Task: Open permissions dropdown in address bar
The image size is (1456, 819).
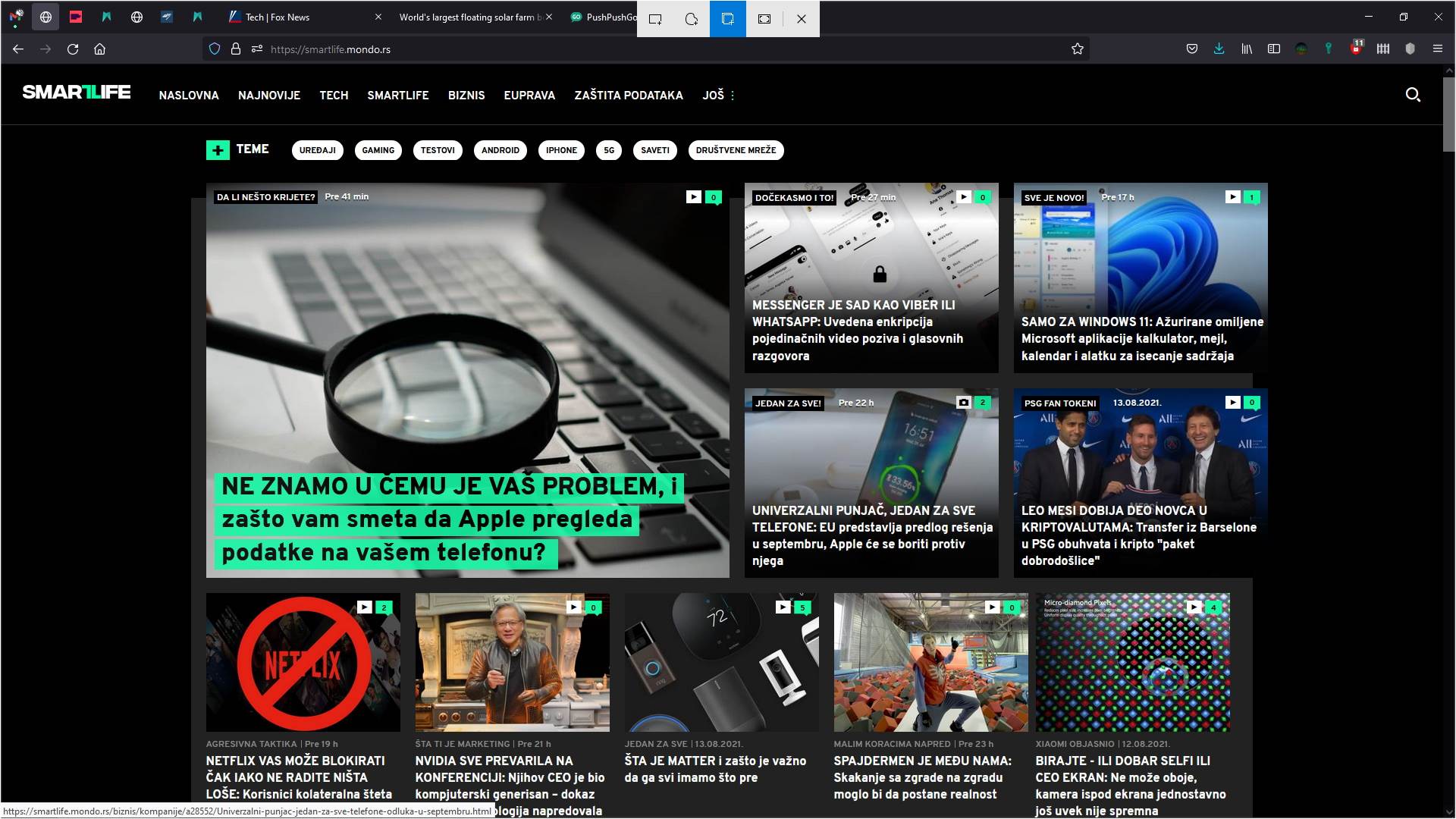Action: click(x=256, y=49)
